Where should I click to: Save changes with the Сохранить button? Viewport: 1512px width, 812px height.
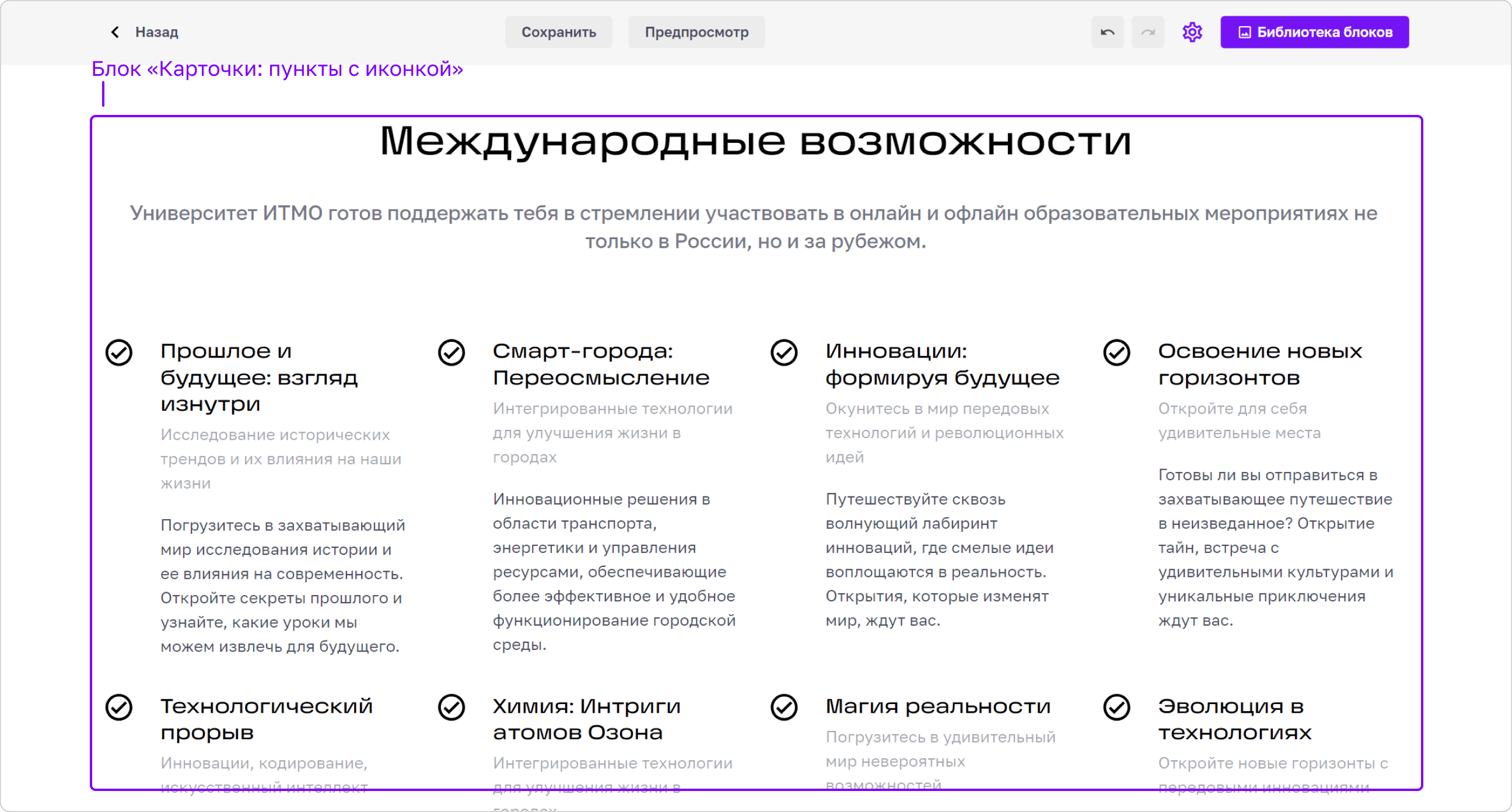[558, 32]
